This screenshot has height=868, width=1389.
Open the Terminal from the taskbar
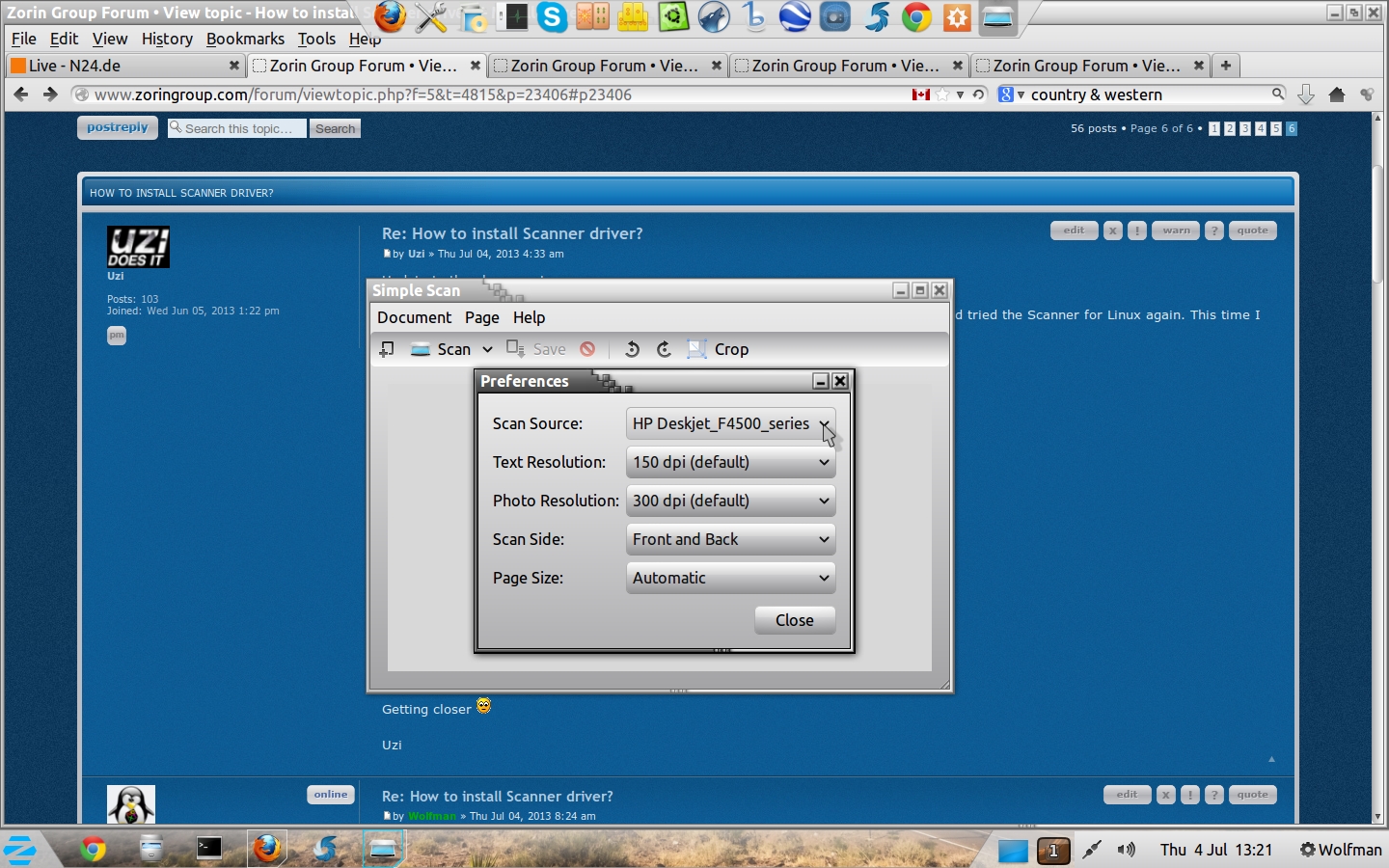pyautogui.click(x=209, y=848)
